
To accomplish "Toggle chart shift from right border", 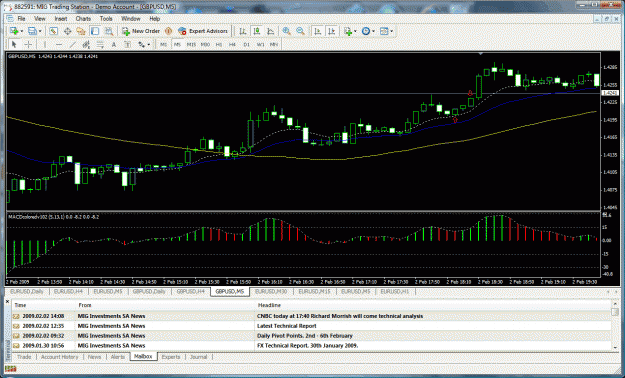I will click(332, 31).
